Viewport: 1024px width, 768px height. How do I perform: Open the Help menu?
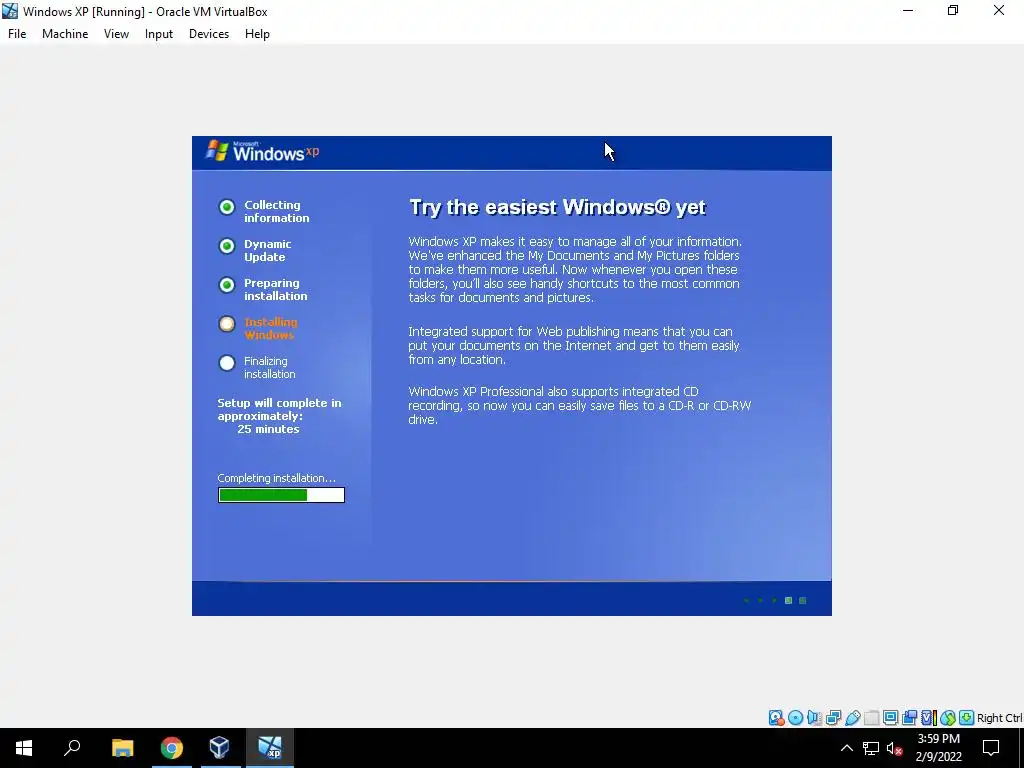click(257, 34)
